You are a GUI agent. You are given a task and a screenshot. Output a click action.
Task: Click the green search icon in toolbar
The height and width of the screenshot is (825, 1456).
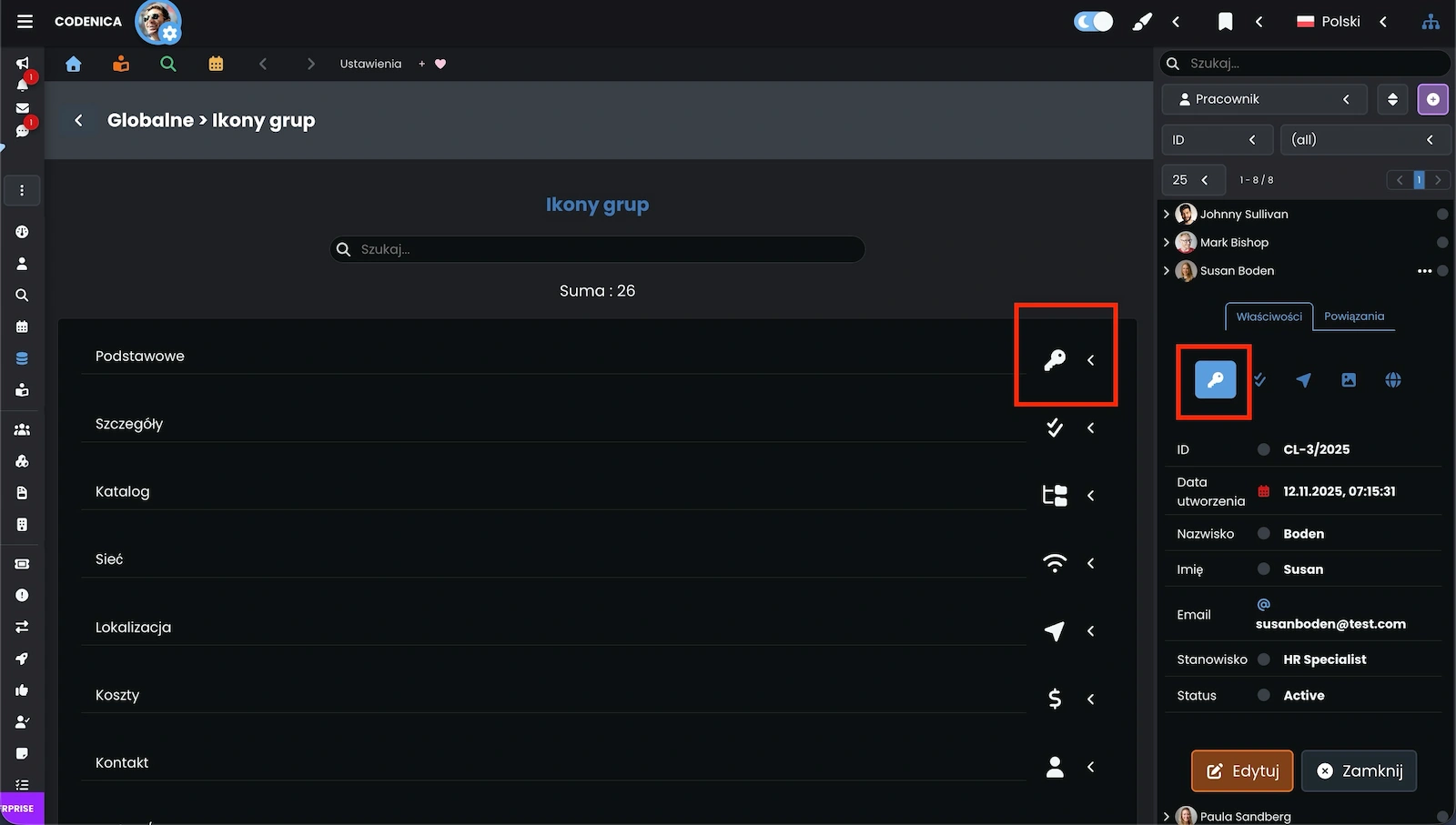click(168, 64)
